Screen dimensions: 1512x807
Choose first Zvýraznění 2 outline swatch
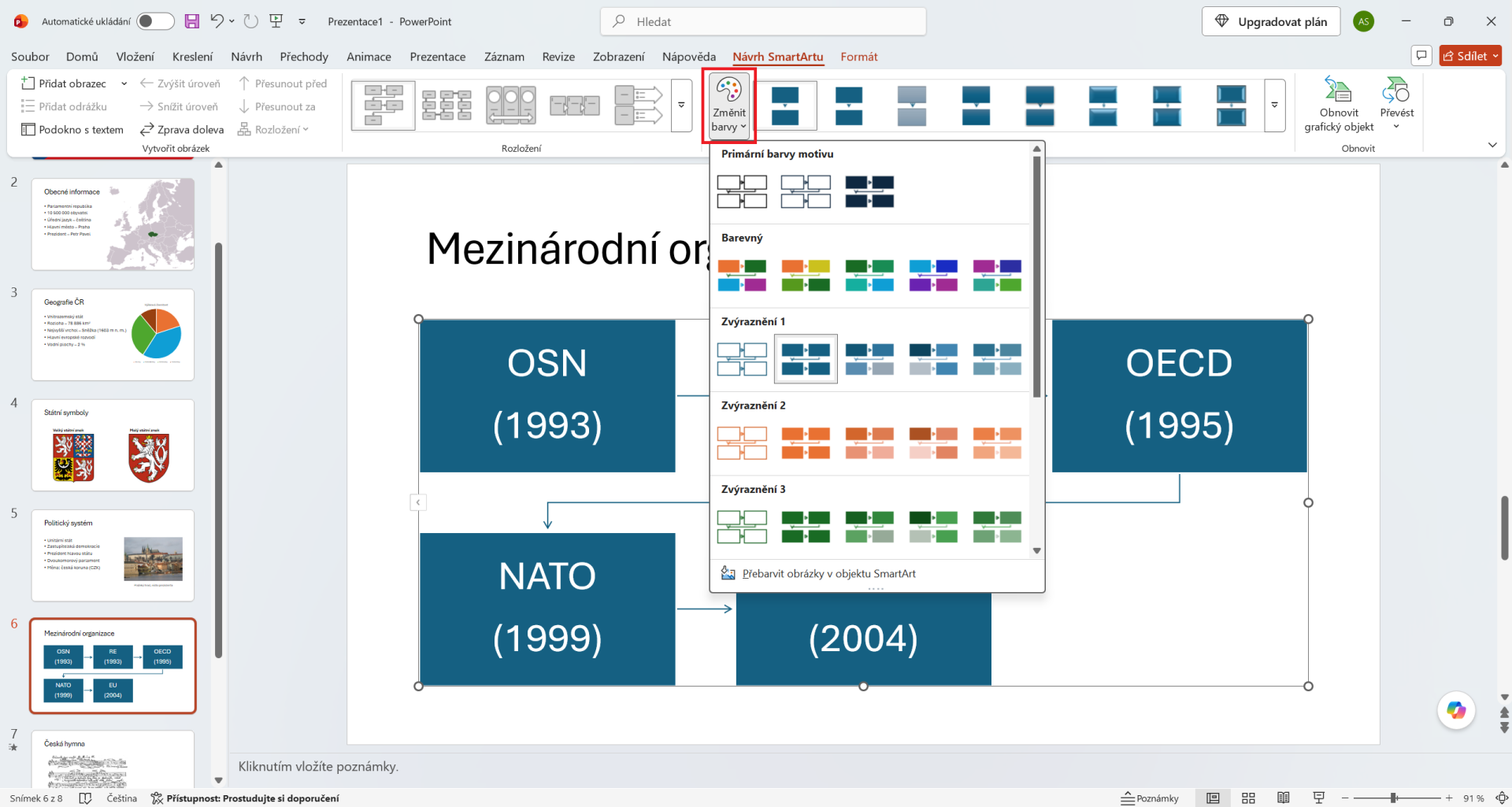pyautogui.click(x=742, y=443)
